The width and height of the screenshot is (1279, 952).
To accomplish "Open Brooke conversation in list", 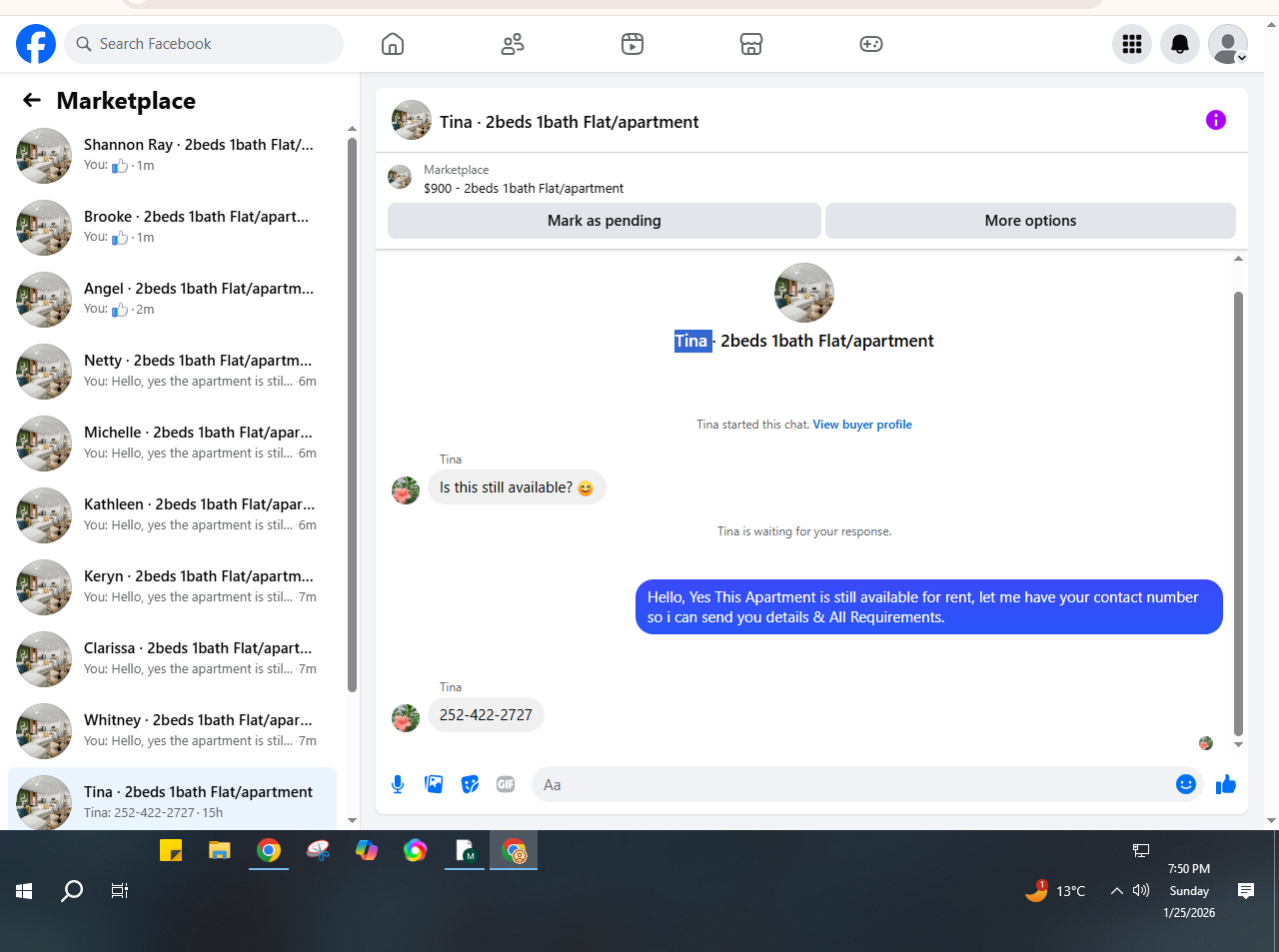I will tap(172, 228).
